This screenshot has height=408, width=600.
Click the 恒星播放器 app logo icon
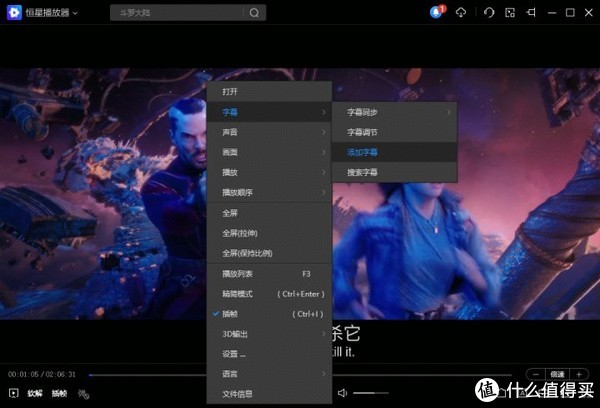(14, 13)
